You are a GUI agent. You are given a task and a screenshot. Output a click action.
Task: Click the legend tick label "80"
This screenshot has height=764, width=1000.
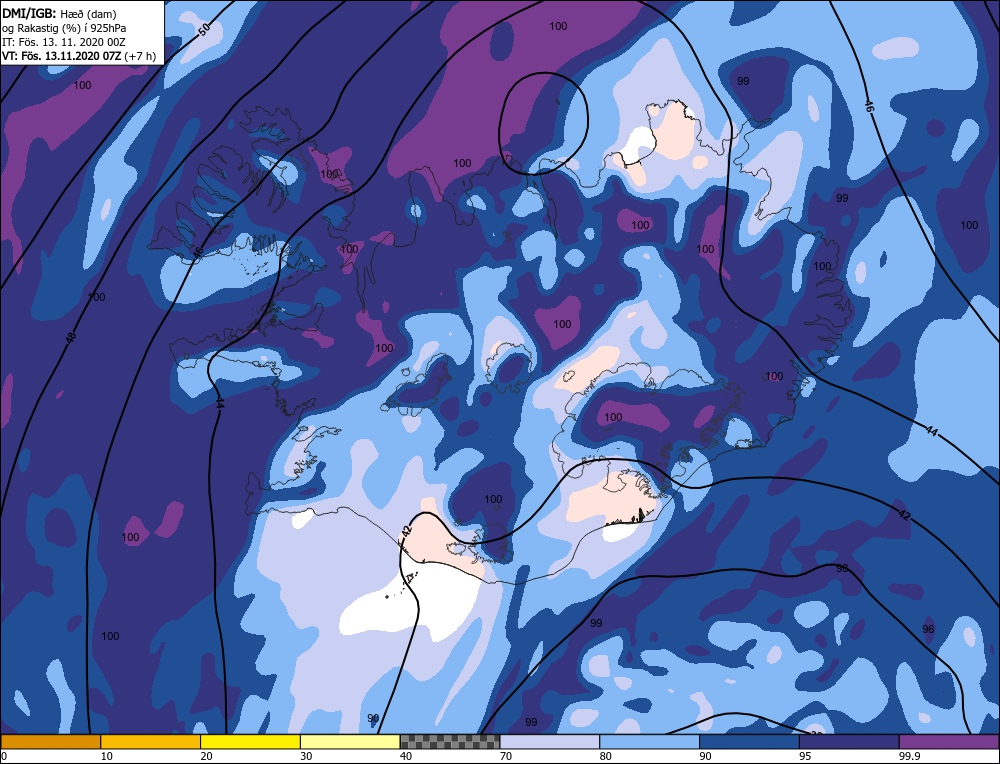tap(605, 756)
